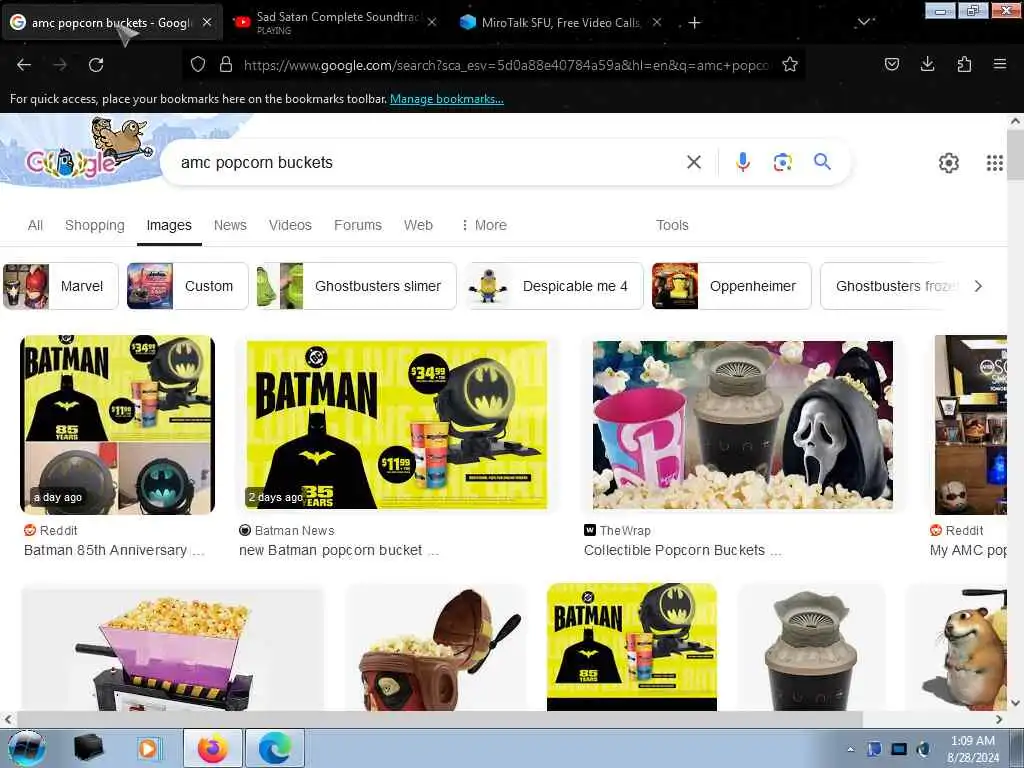Expand the More search options menu

tap(484, 225)
